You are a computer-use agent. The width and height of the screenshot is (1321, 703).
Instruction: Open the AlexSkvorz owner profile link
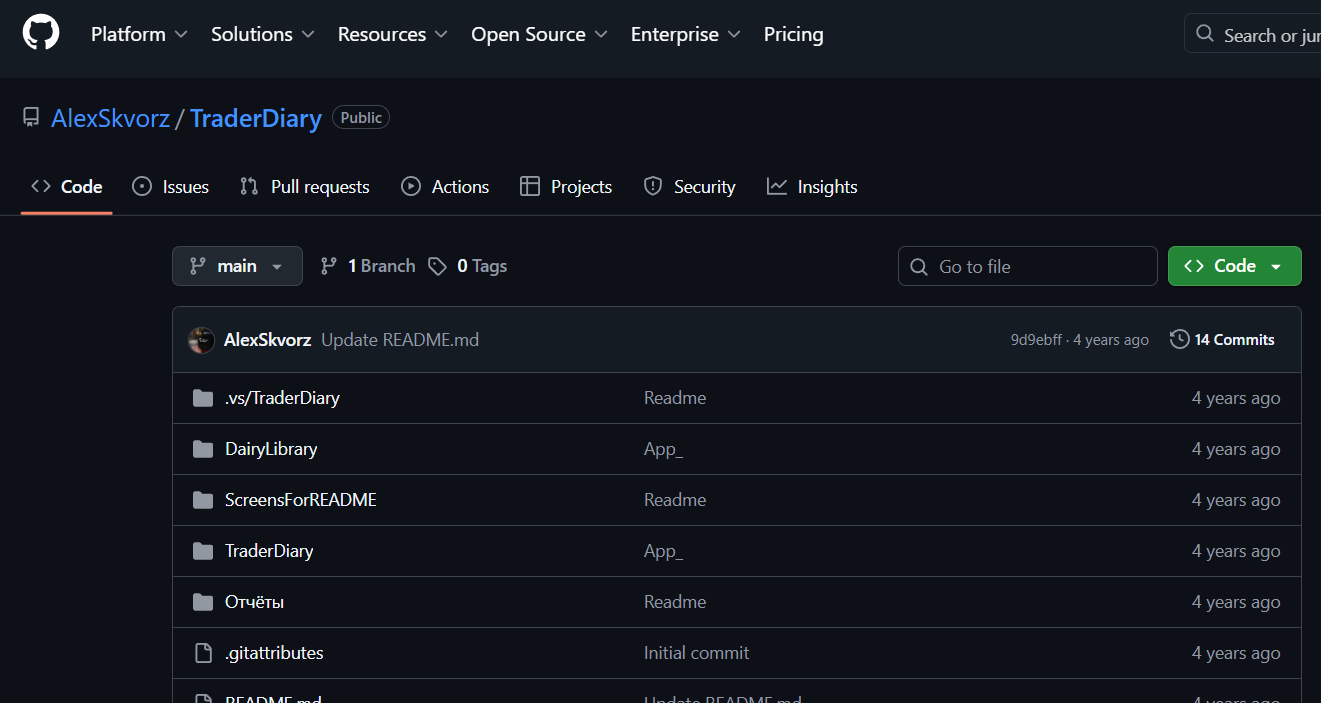click(110, 118)
